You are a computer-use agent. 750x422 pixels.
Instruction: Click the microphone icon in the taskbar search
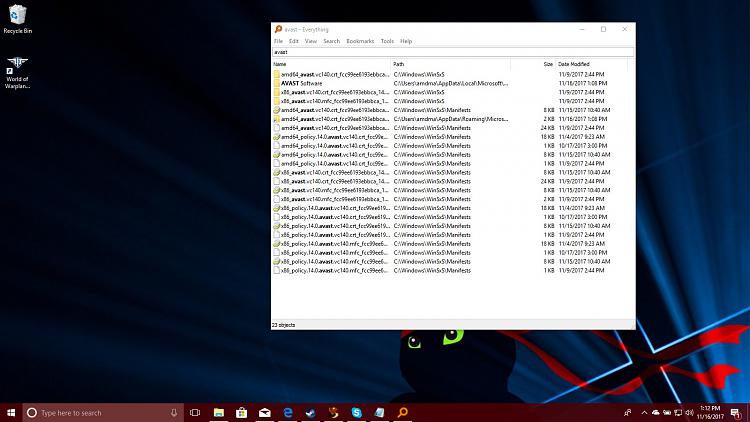click(174, 412)
